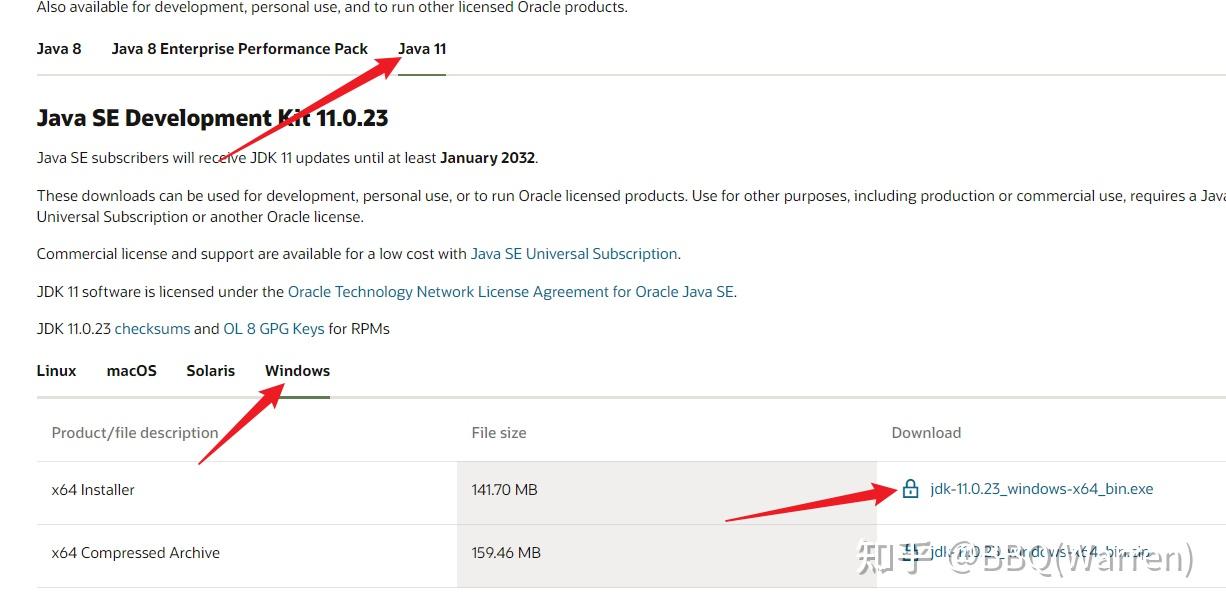Click lock icon beside the exe download
The height and width of the screenshot is (610, 1226).
click(x=910, y=489)
